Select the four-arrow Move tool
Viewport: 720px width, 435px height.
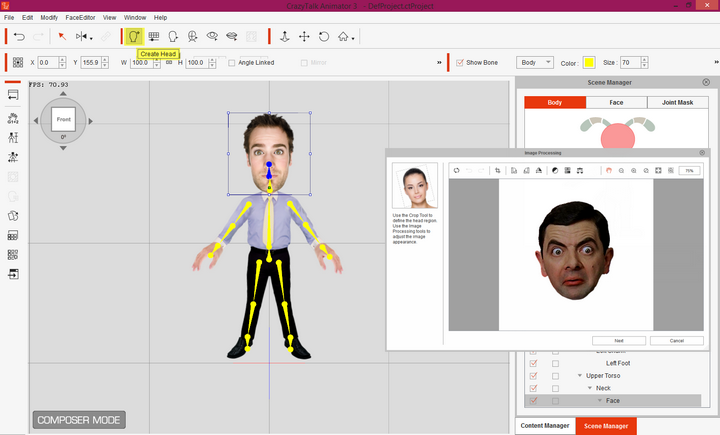[304, 37]
